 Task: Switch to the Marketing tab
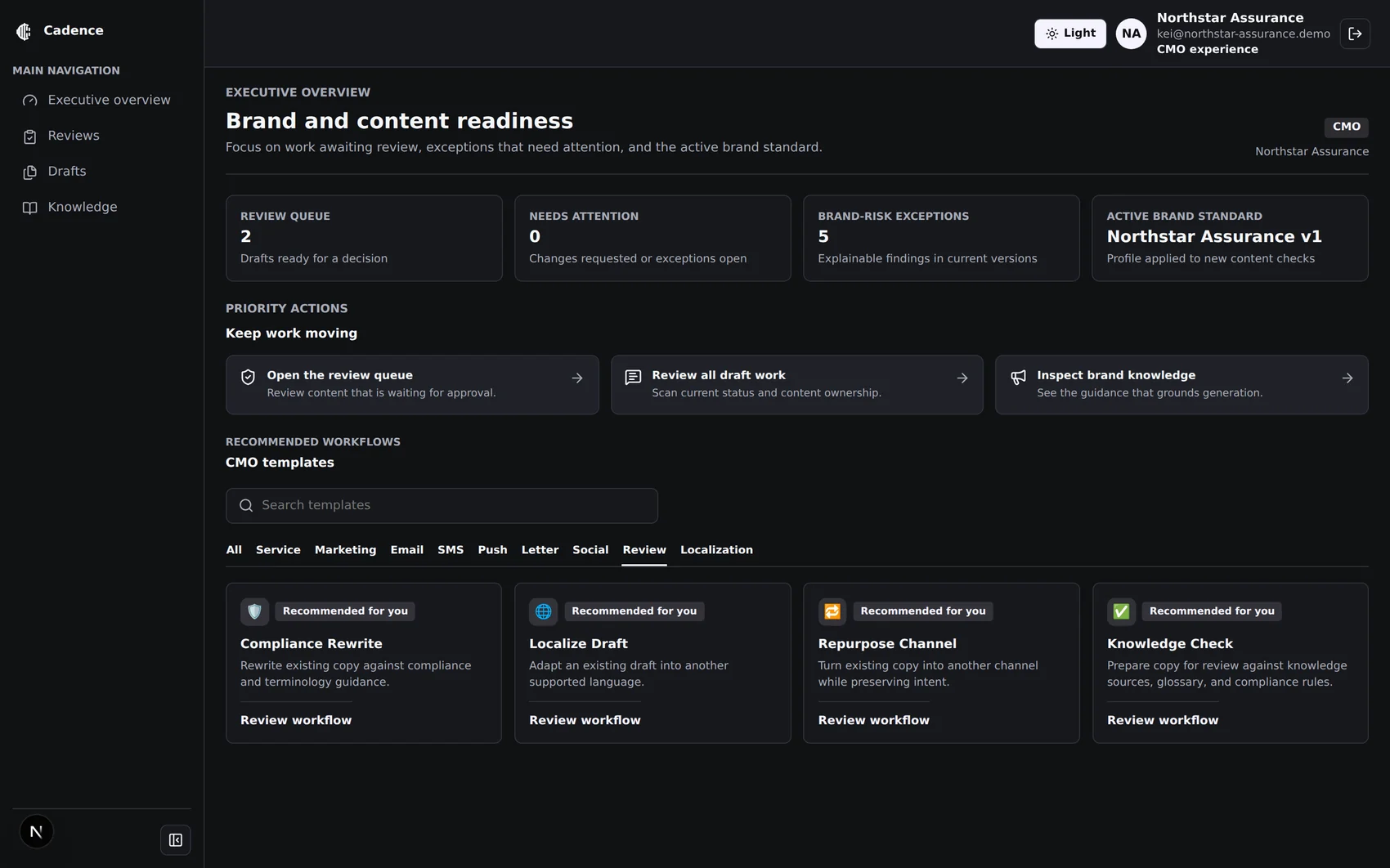[x=345, y=550]
